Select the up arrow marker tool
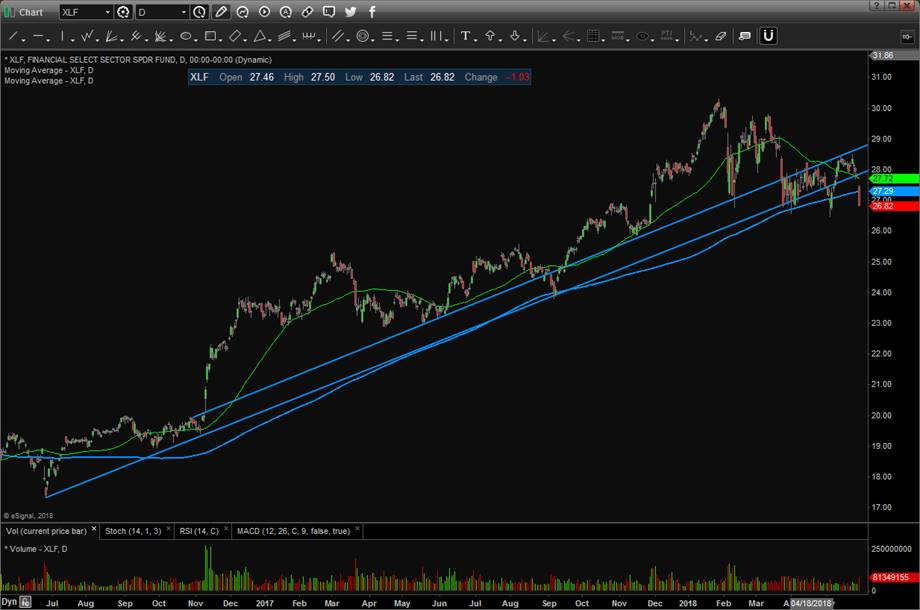 pos(490,36)
